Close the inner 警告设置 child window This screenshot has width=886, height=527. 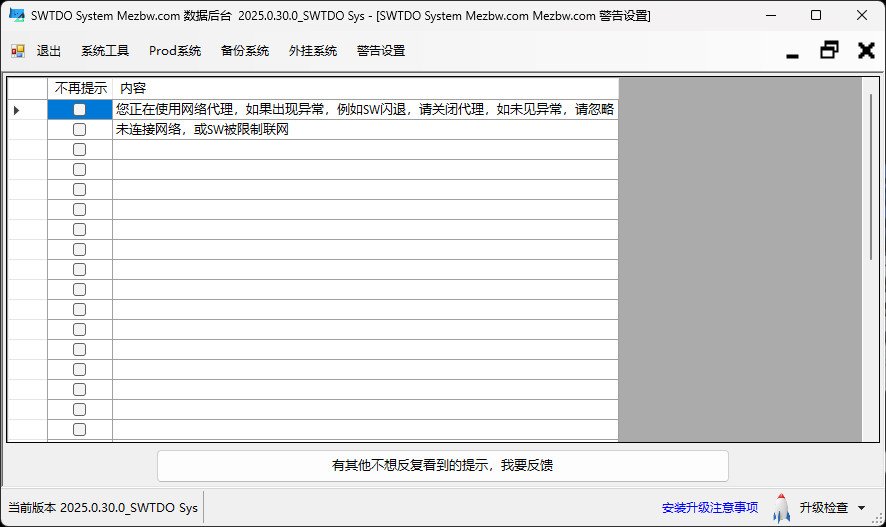pyautogui.click(x=866, y=51)
